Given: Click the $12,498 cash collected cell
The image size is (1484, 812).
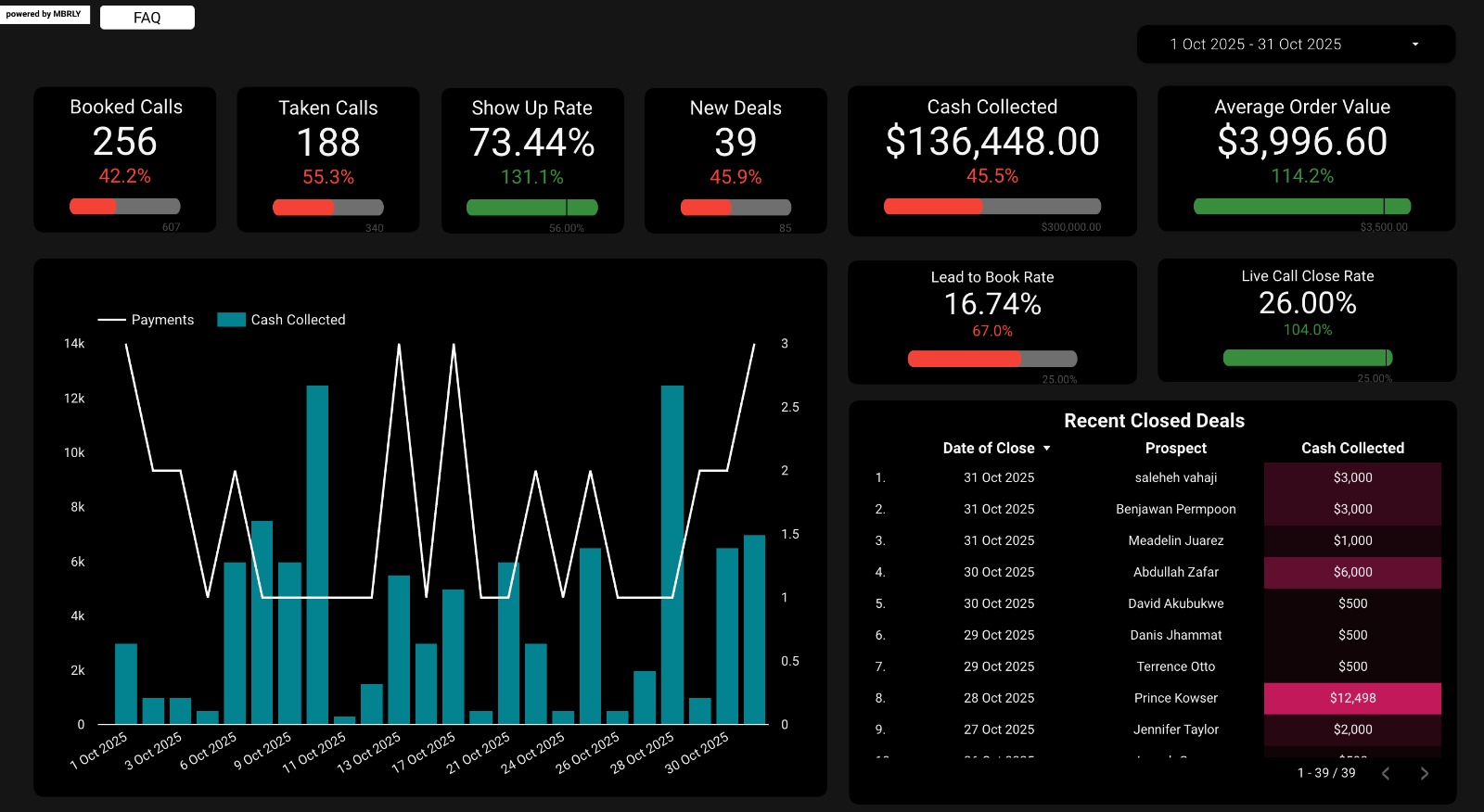Looking at the screenshot, I should [x=1352, y=698].
